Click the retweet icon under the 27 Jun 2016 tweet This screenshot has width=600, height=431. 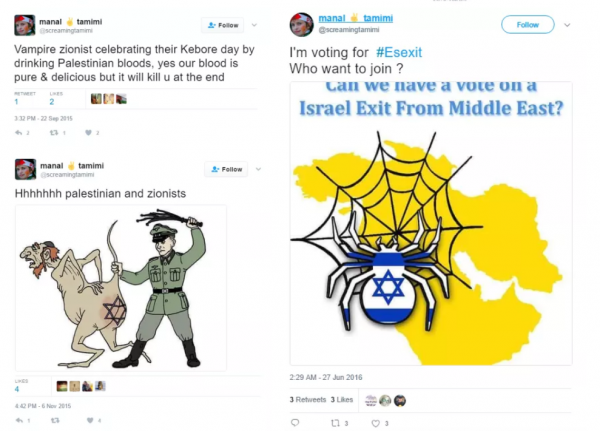point(335,423)
